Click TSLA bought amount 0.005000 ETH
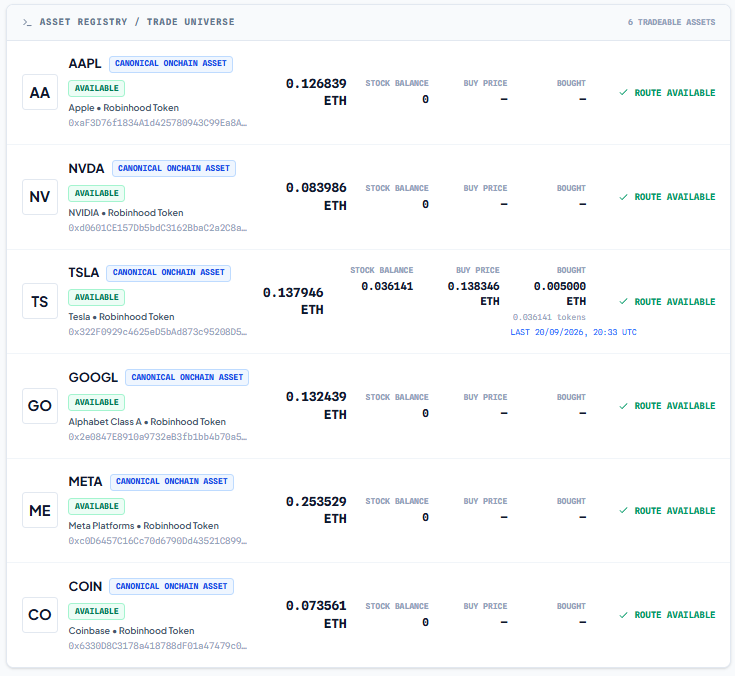The width and height of the screenshot is (735, 676). 560,293
